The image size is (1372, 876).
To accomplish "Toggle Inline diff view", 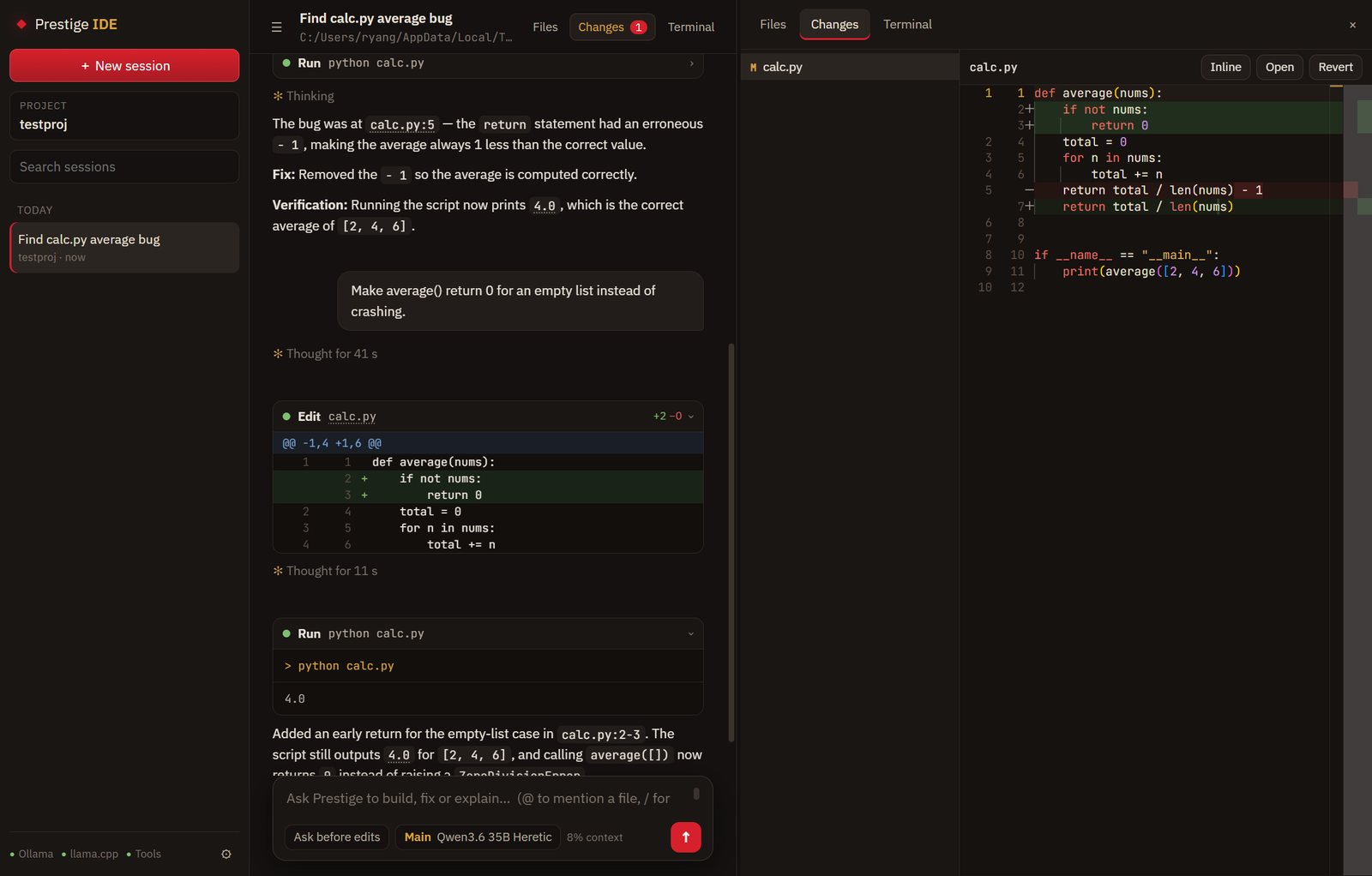I will (x=1225, y=67).
